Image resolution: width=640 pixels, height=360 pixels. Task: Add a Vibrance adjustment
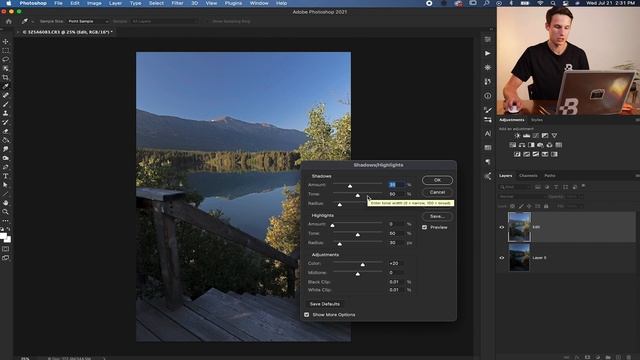click(x=554, y=136)
